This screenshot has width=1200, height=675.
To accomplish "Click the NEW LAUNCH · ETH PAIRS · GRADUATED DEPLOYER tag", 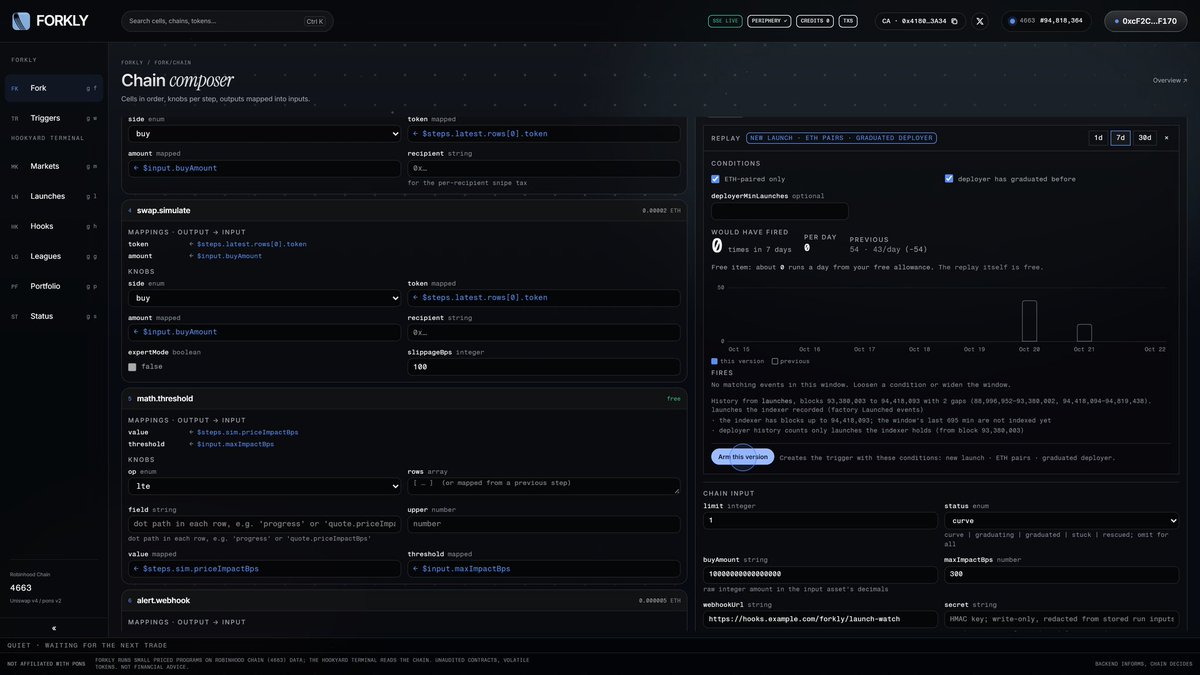I will (x=841, y=138).
